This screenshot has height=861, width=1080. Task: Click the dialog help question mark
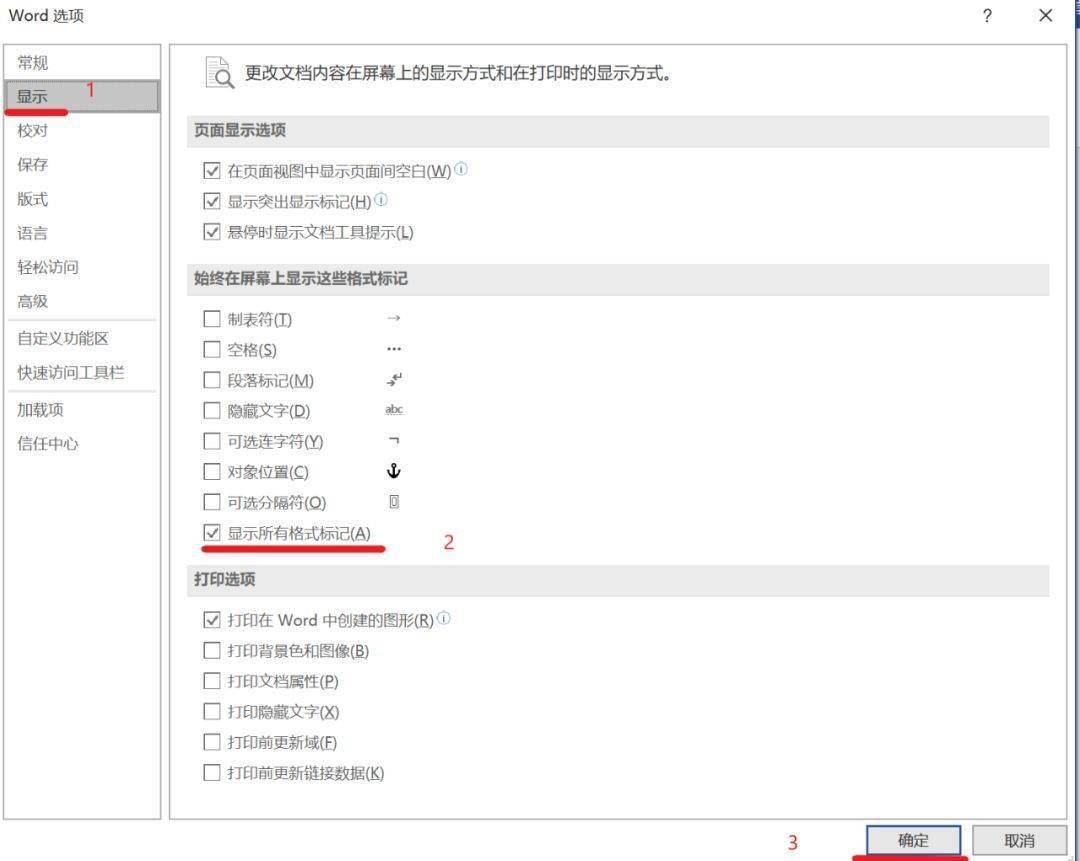pos(987,15)
